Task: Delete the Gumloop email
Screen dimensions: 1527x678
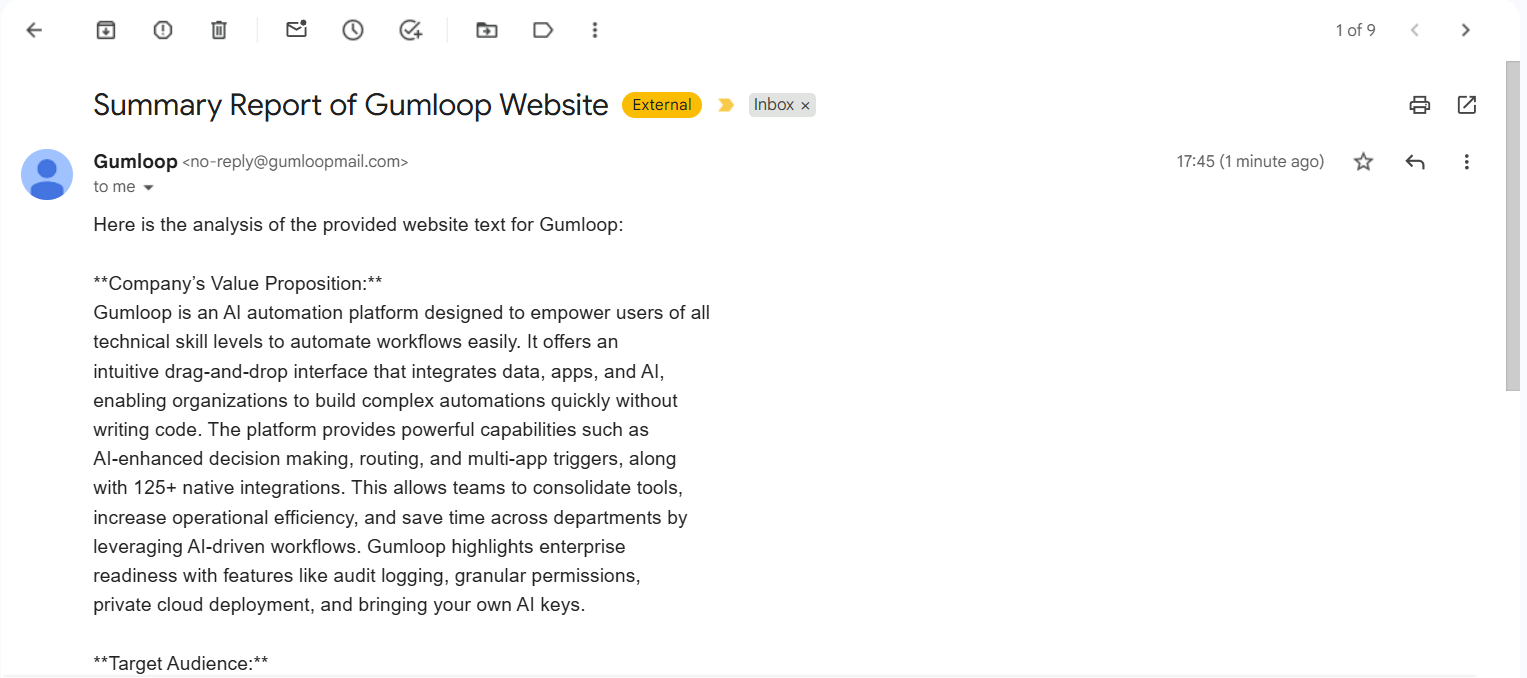Action: click(x=218, y=30)
